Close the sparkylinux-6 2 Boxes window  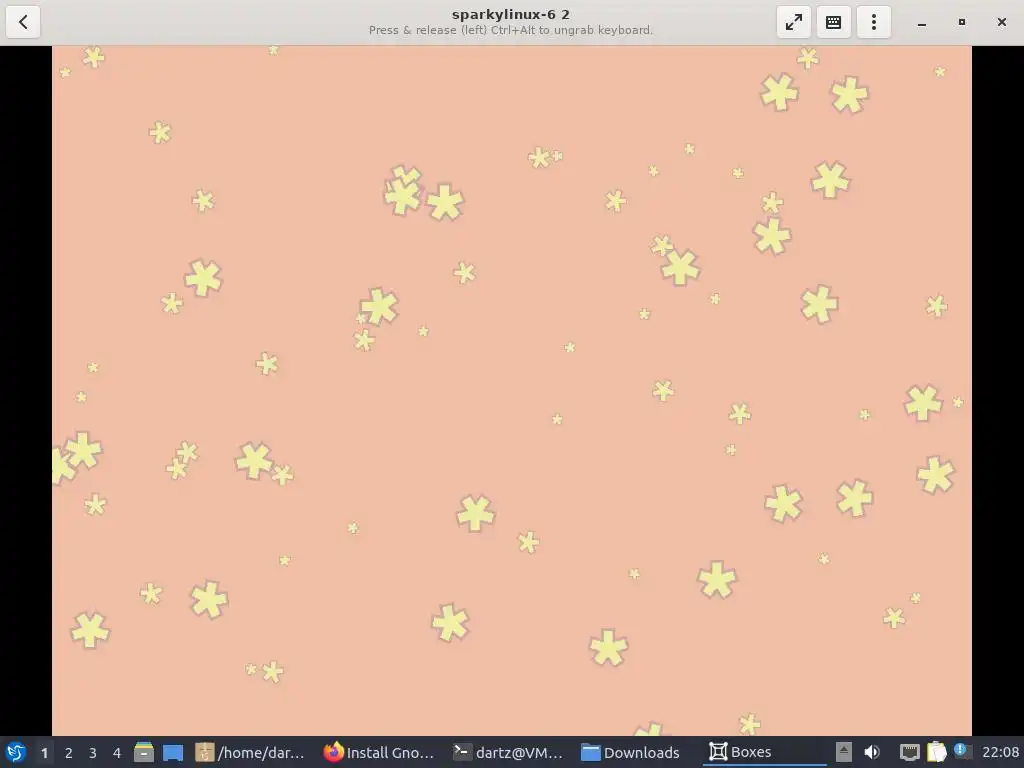pyautogui.click(x=1002, y=22)
